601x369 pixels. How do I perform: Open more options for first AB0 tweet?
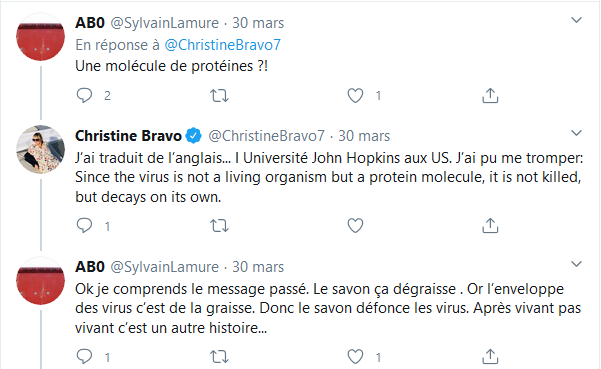576,20
